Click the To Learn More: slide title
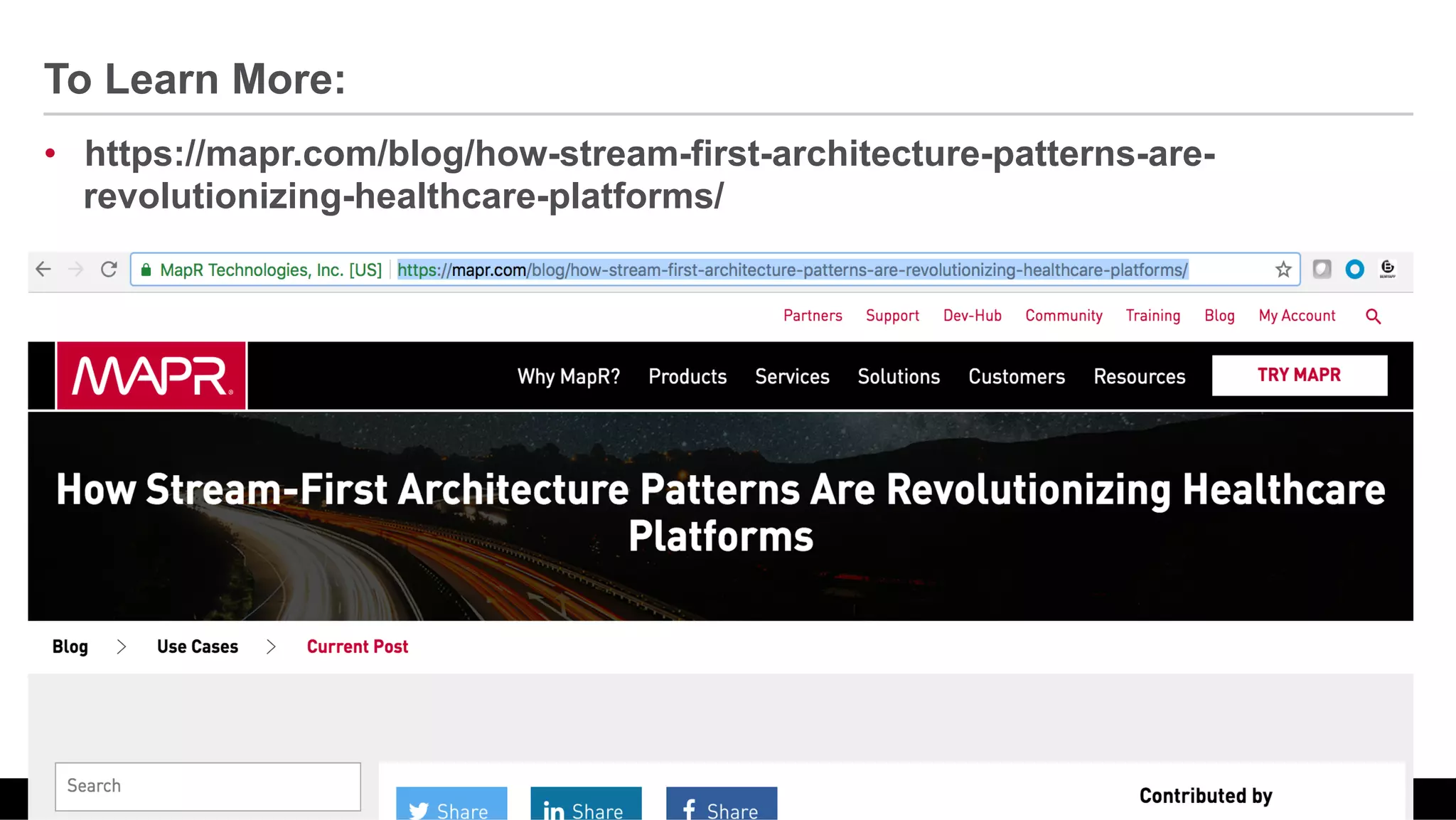Image resolution: width=1456 pixels, height=820 pixels. (x=195, y=78)
